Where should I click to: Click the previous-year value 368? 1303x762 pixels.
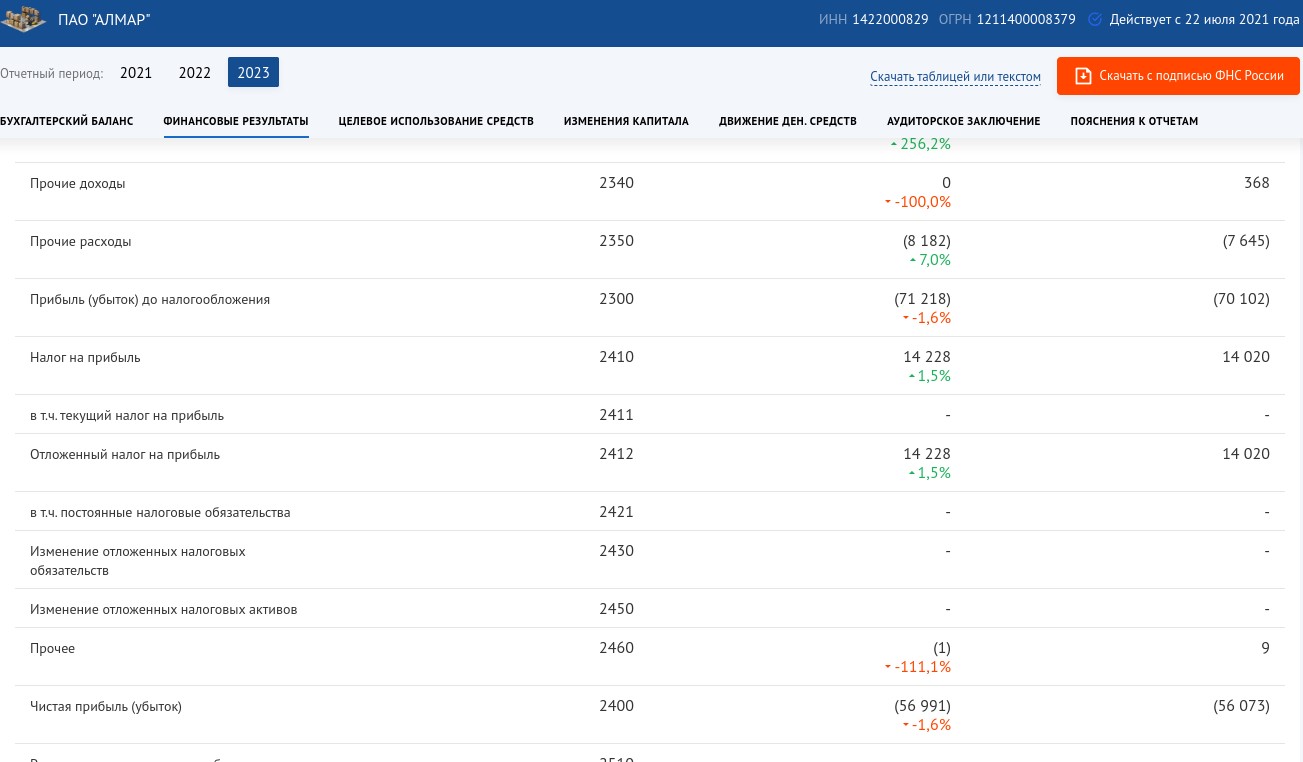pyautogui.click(x=1257, y=183)
